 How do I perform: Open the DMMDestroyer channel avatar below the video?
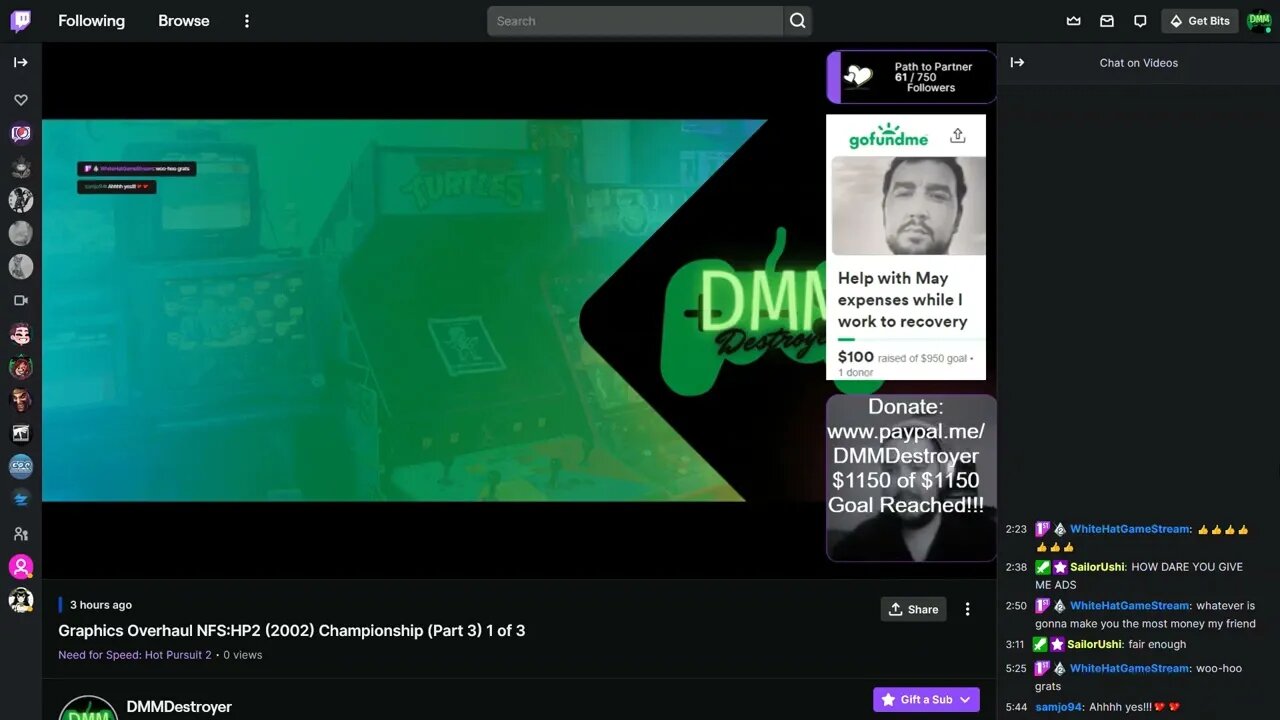88,707
